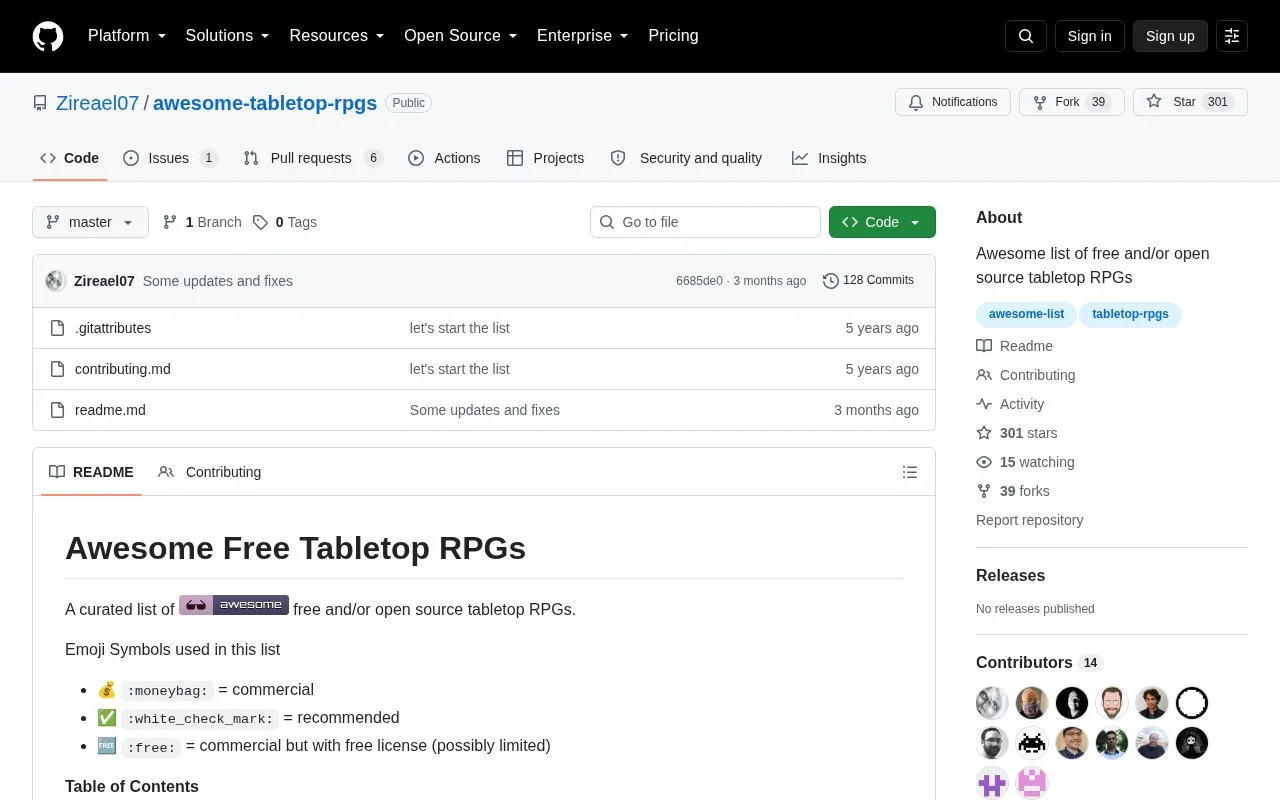
Task: Expand the master branch dropdown
Action: click(x=90, y=222)
